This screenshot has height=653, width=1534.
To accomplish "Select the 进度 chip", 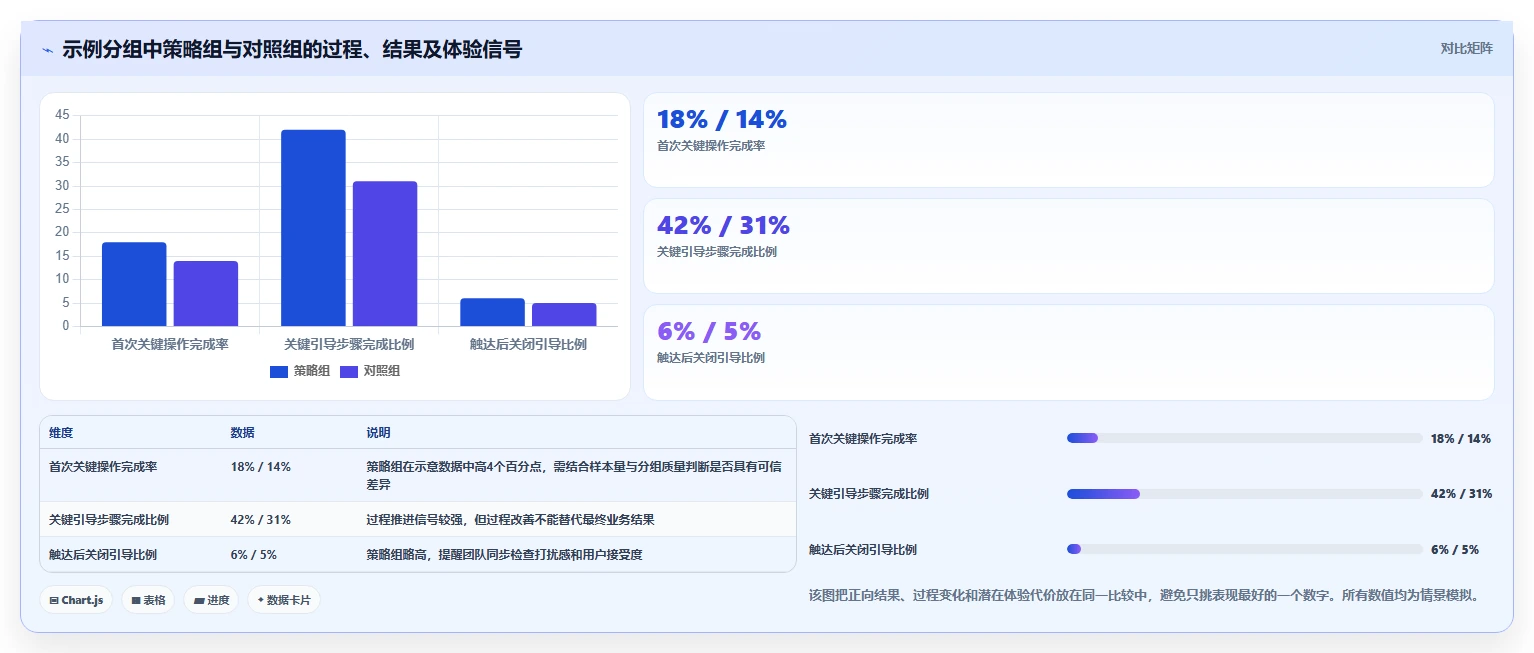I will tap(211, 600).
